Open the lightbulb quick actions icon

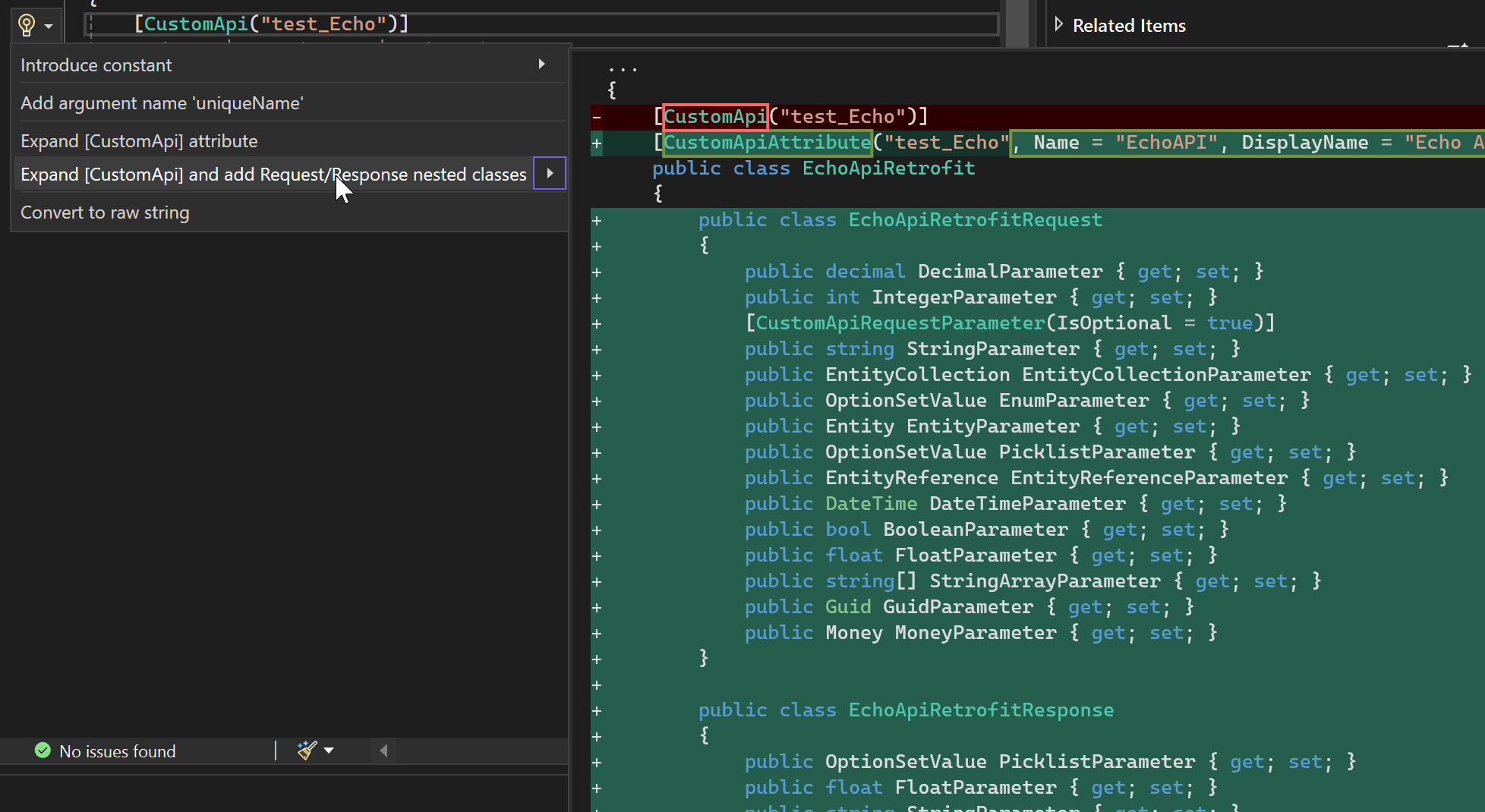click(27, 26)
